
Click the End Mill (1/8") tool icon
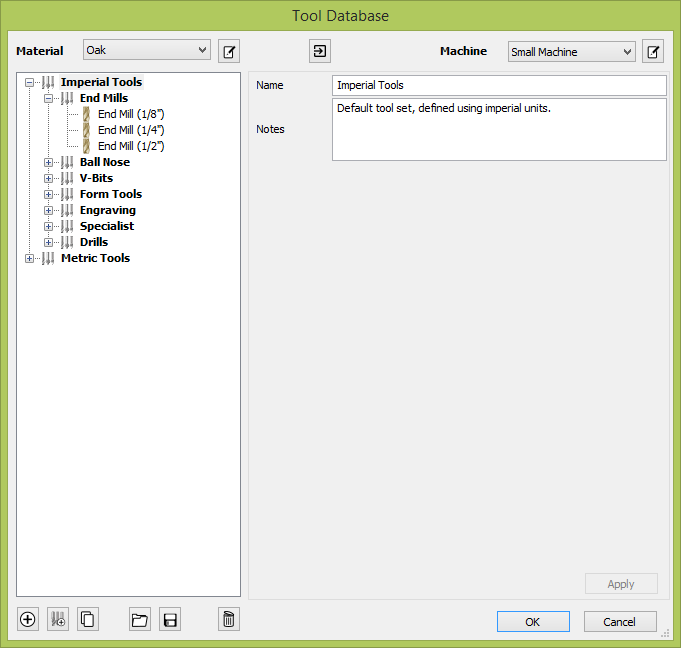[86, 114]
